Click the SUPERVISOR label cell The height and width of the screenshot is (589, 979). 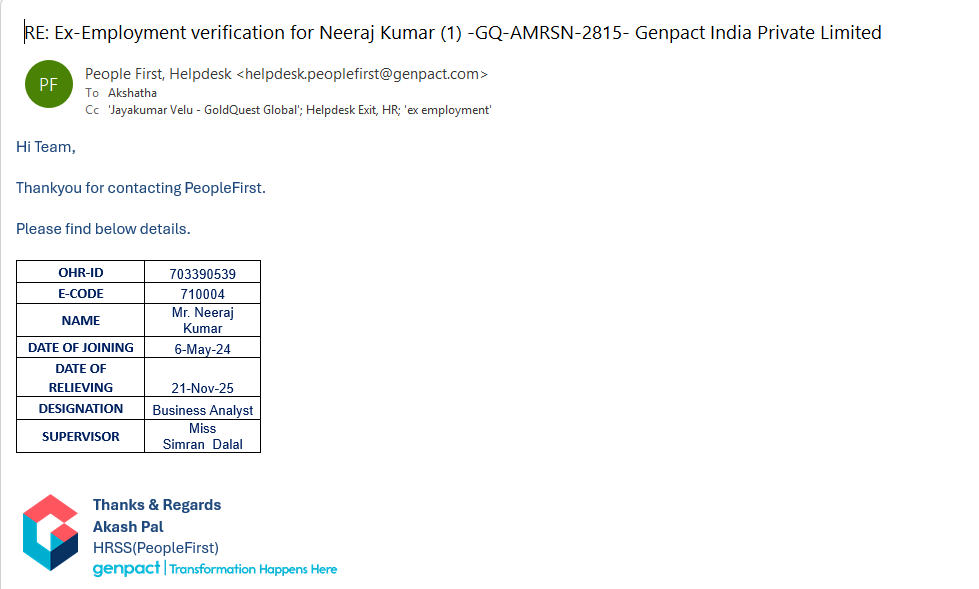point(81,437)
